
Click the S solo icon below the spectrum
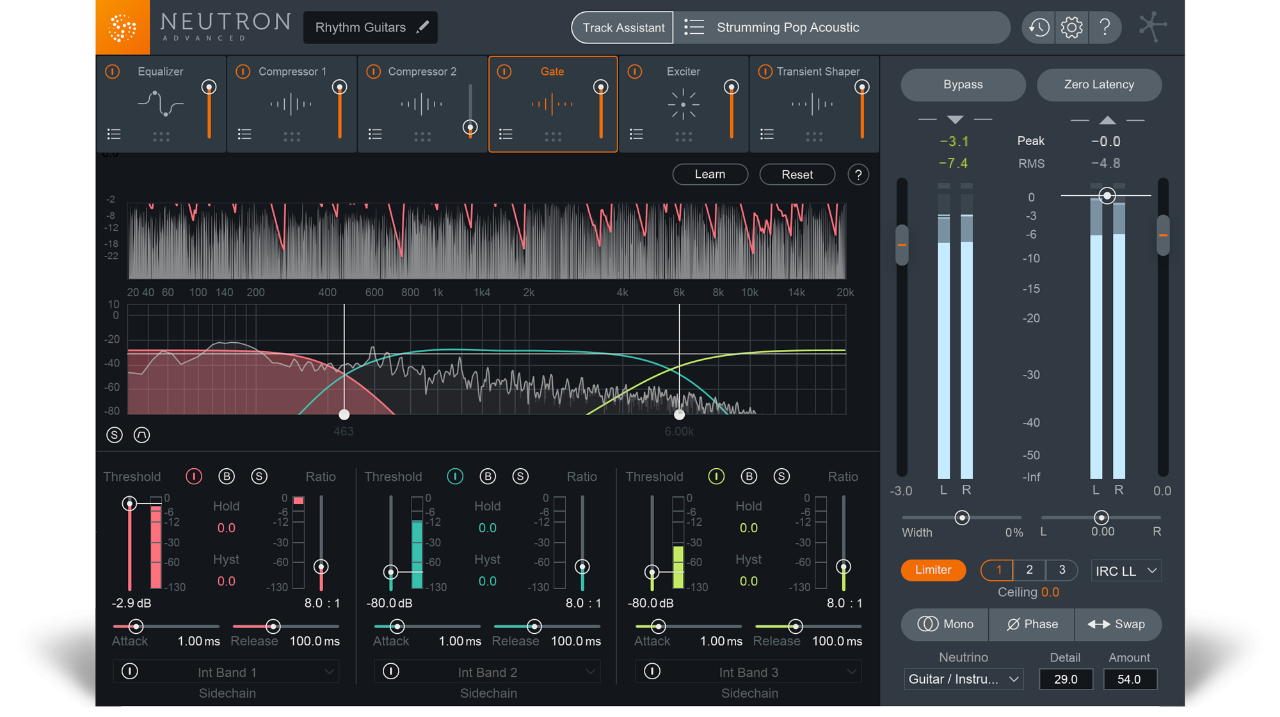113,434
